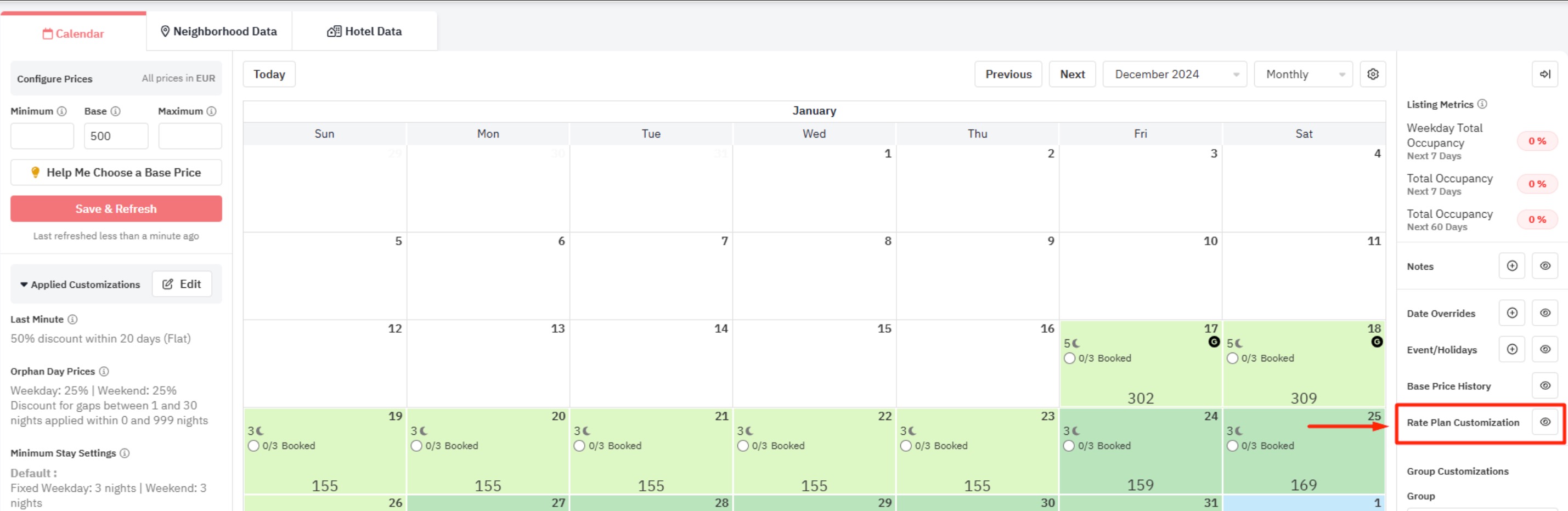
Task: Select the January 17 booking radio button
Action: click(1069, 359)
